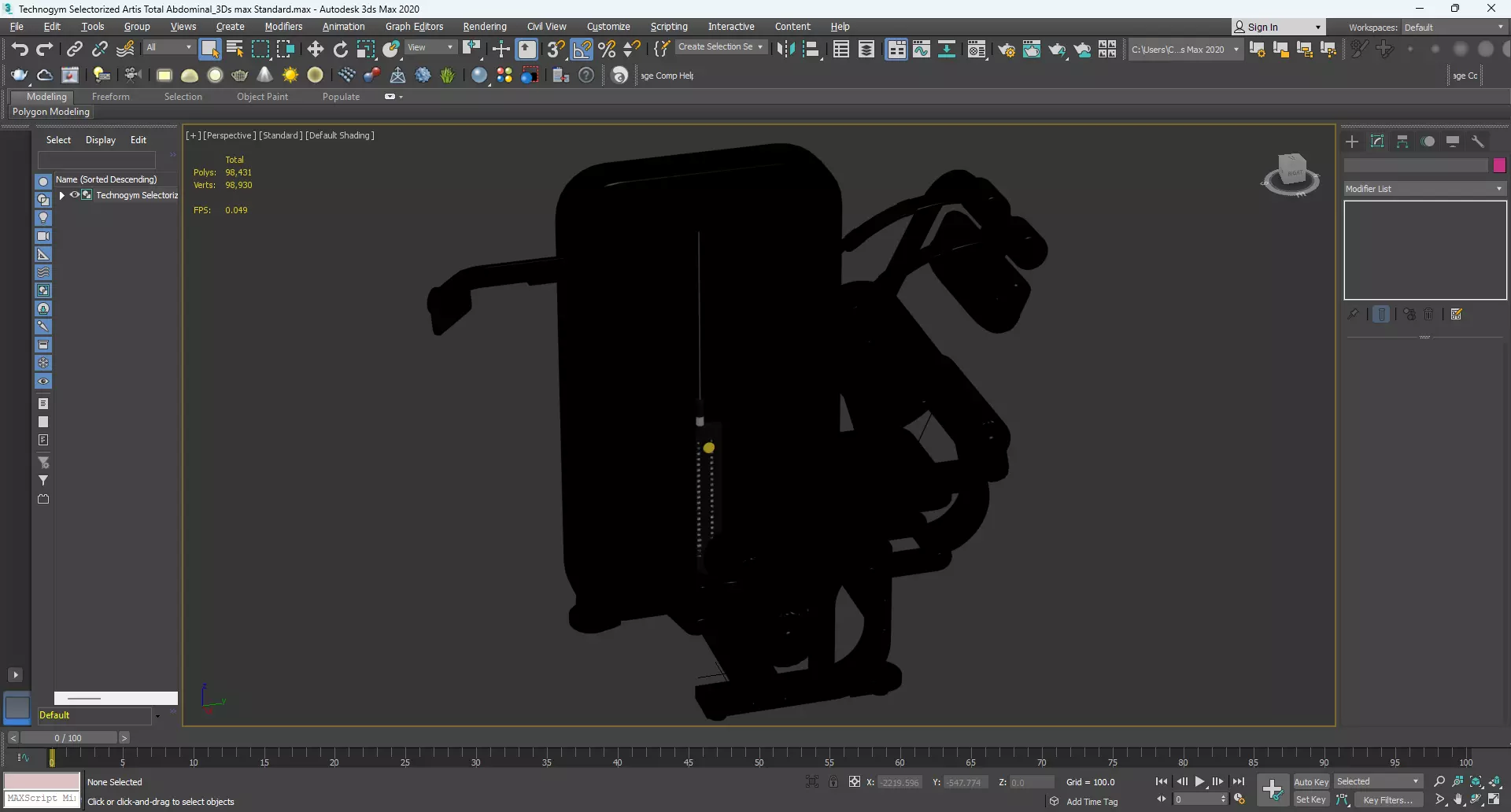The image size is (1511, 812).
Task: Toggle Angle Snap
Action: pos(582,49)
